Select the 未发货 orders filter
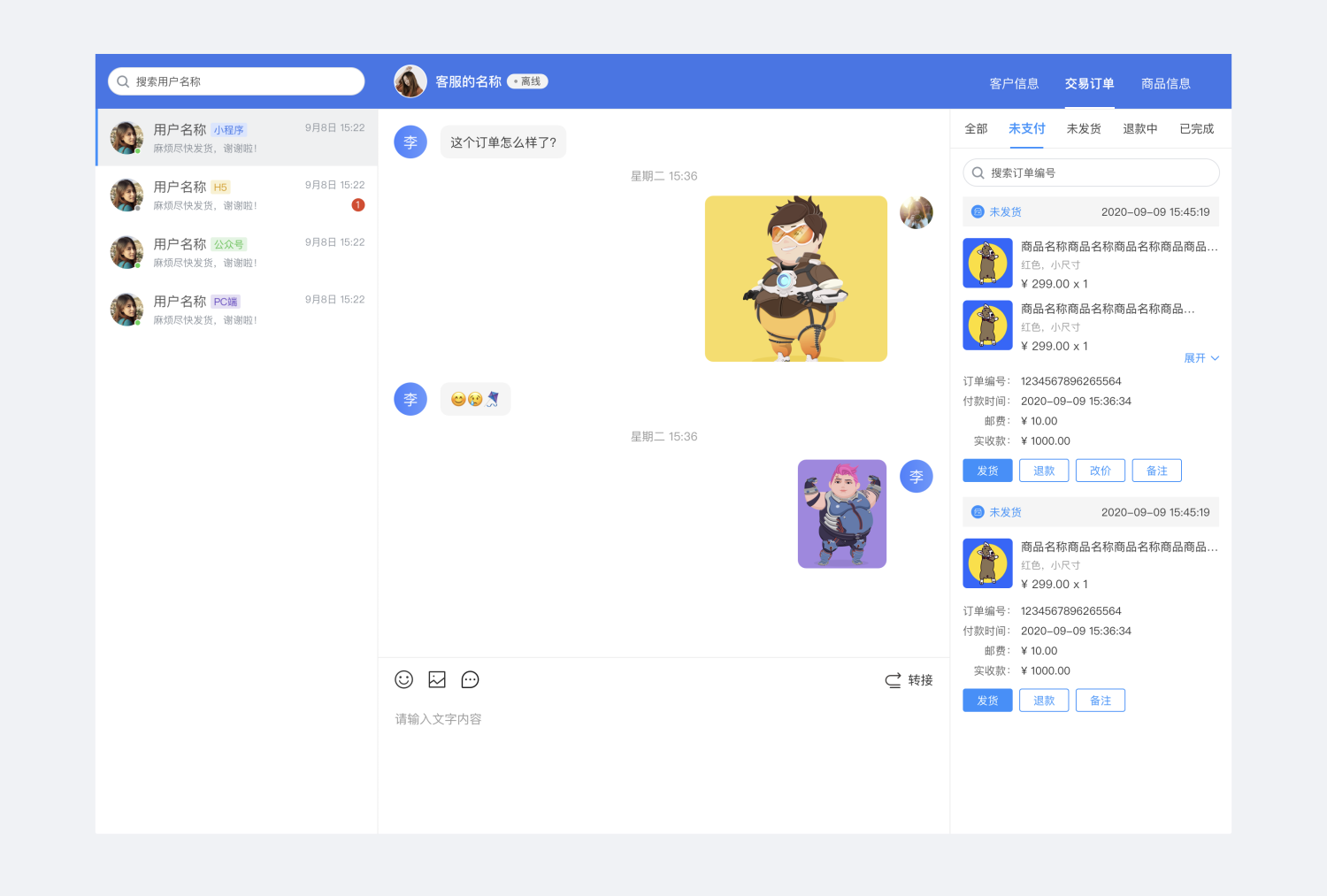 tap(1084, 129)
